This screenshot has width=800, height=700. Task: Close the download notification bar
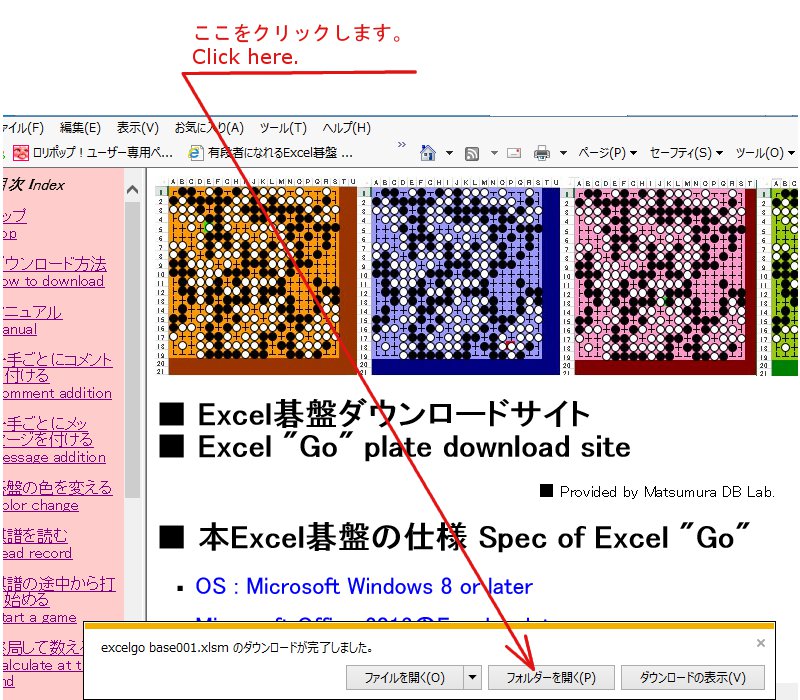761,643
